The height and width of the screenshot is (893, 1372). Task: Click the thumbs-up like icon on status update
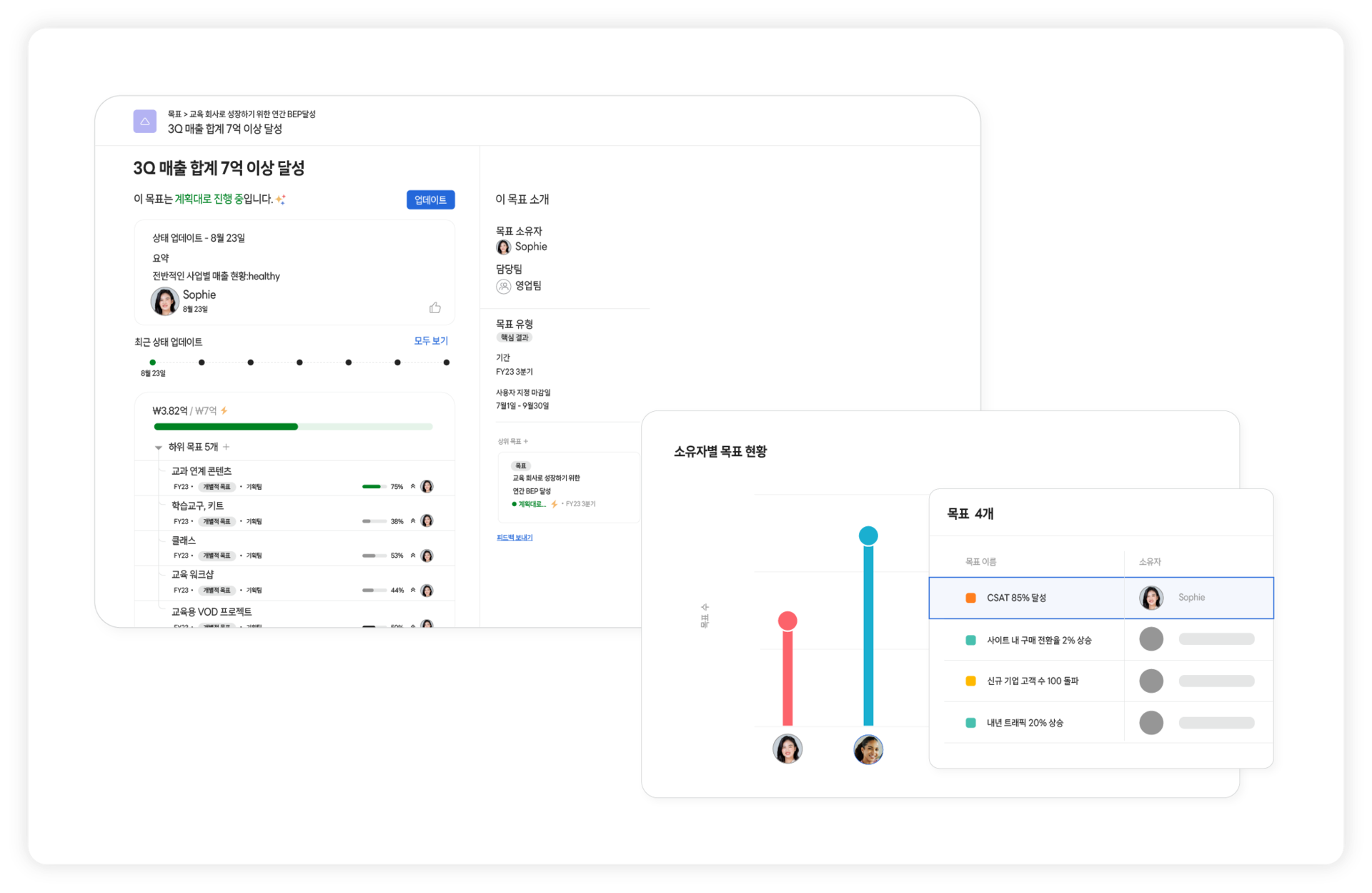pos(434,308)
